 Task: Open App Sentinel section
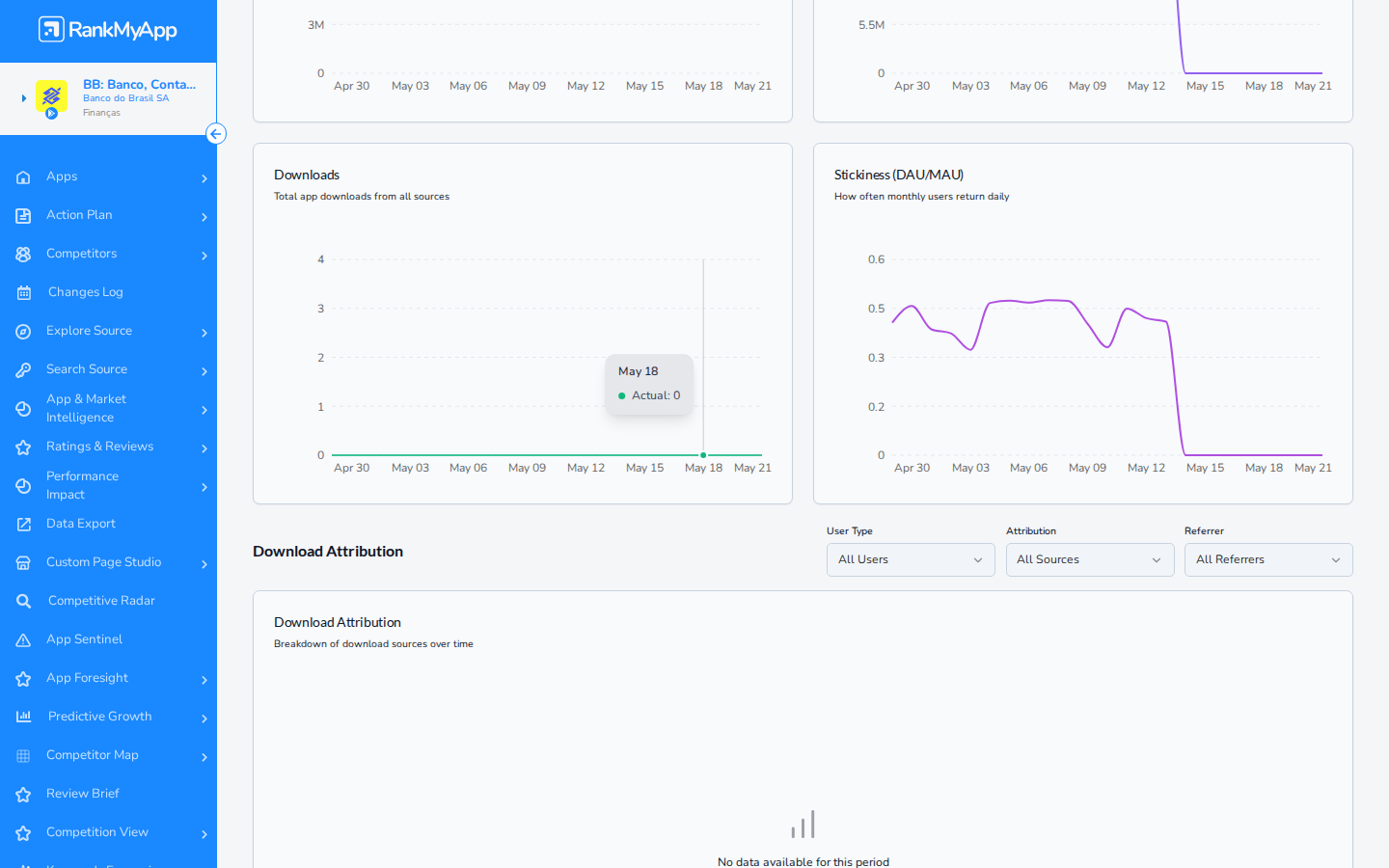tap(84, 639)
